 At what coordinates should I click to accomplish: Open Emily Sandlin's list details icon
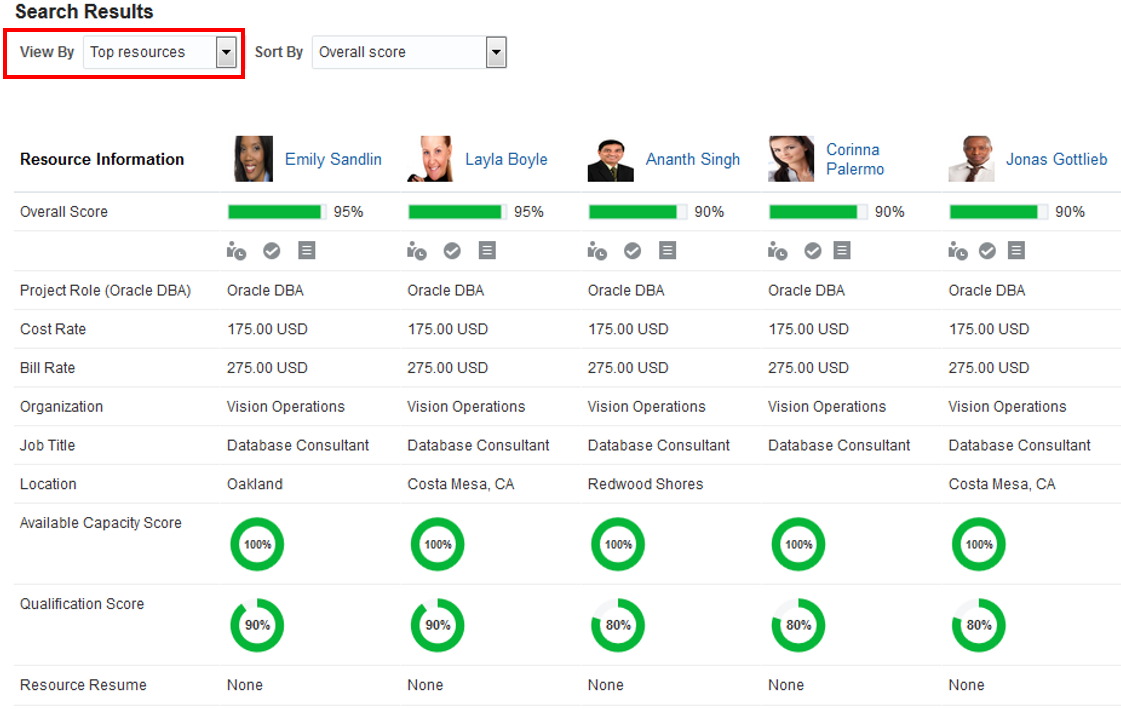click(307, 250)
